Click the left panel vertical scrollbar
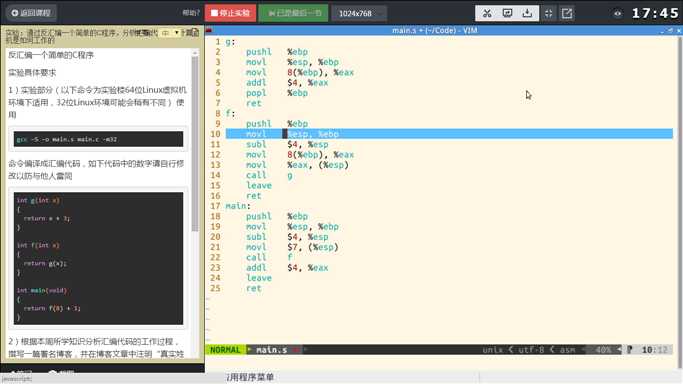The height and width of the screenshot is (384, 683). [x=195, y=144]
